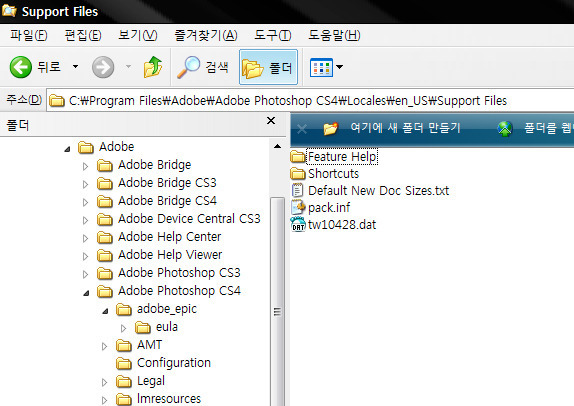Expand the Adobe Help Center node
This screenshot has height=406, width=574.
point(85,239)
